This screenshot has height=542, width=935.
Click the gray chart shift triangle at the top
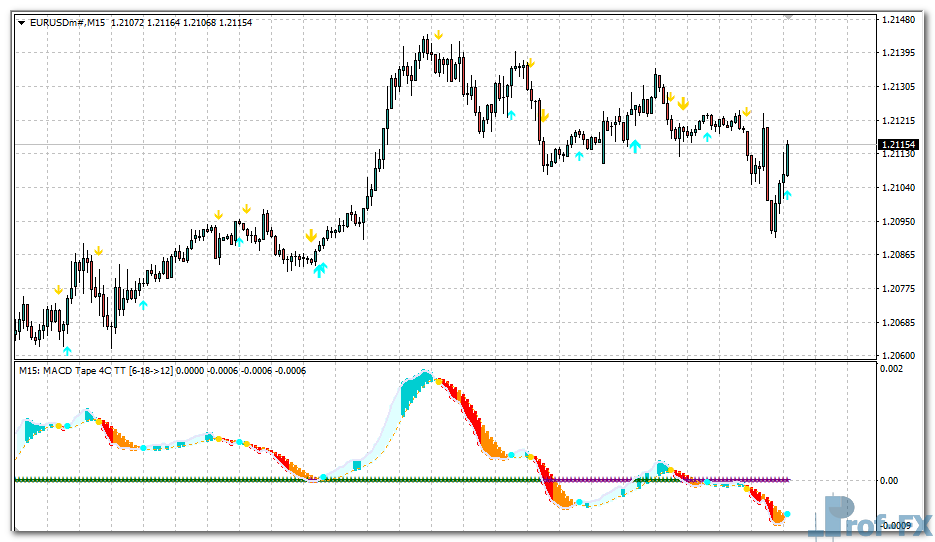pos(789,16)
